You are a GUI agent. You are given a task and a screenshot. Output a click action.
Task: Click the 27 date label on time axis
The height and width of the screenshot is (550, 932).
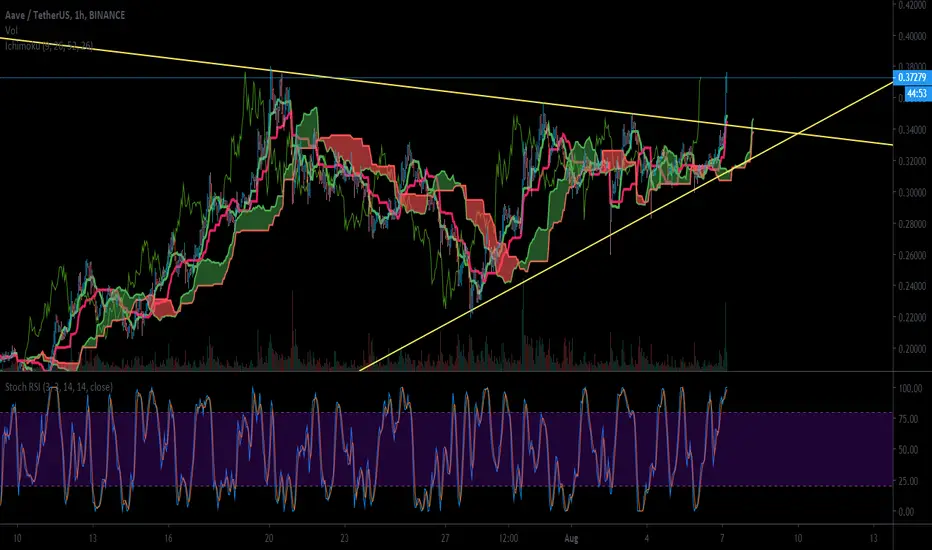pyautogui.click(x=445, y=538)
